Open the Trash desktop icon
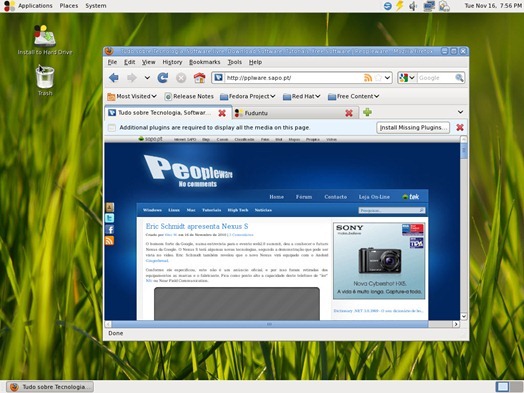Screen dimensions: 524x393 [x=45, y=80]
